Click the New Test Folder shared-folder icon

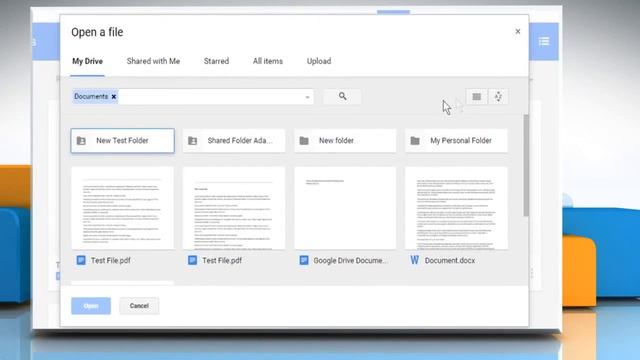pos(81,141)
